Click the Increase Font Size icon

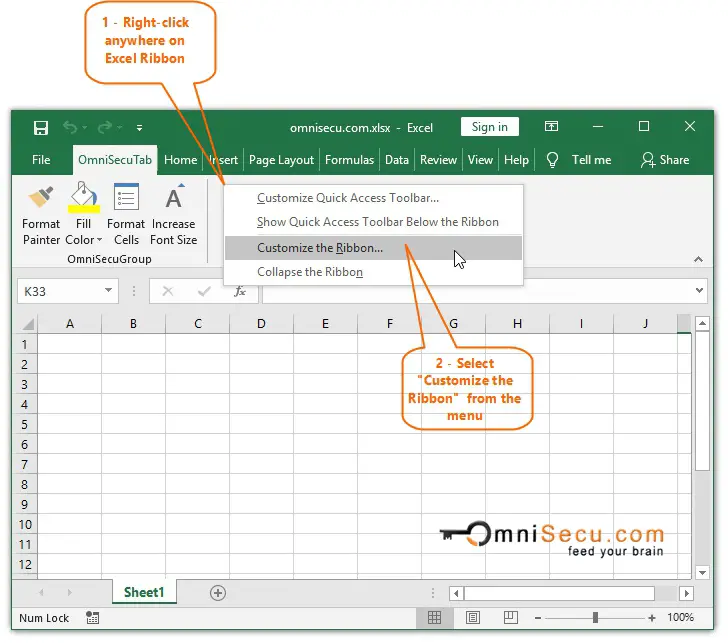point(174,197)
